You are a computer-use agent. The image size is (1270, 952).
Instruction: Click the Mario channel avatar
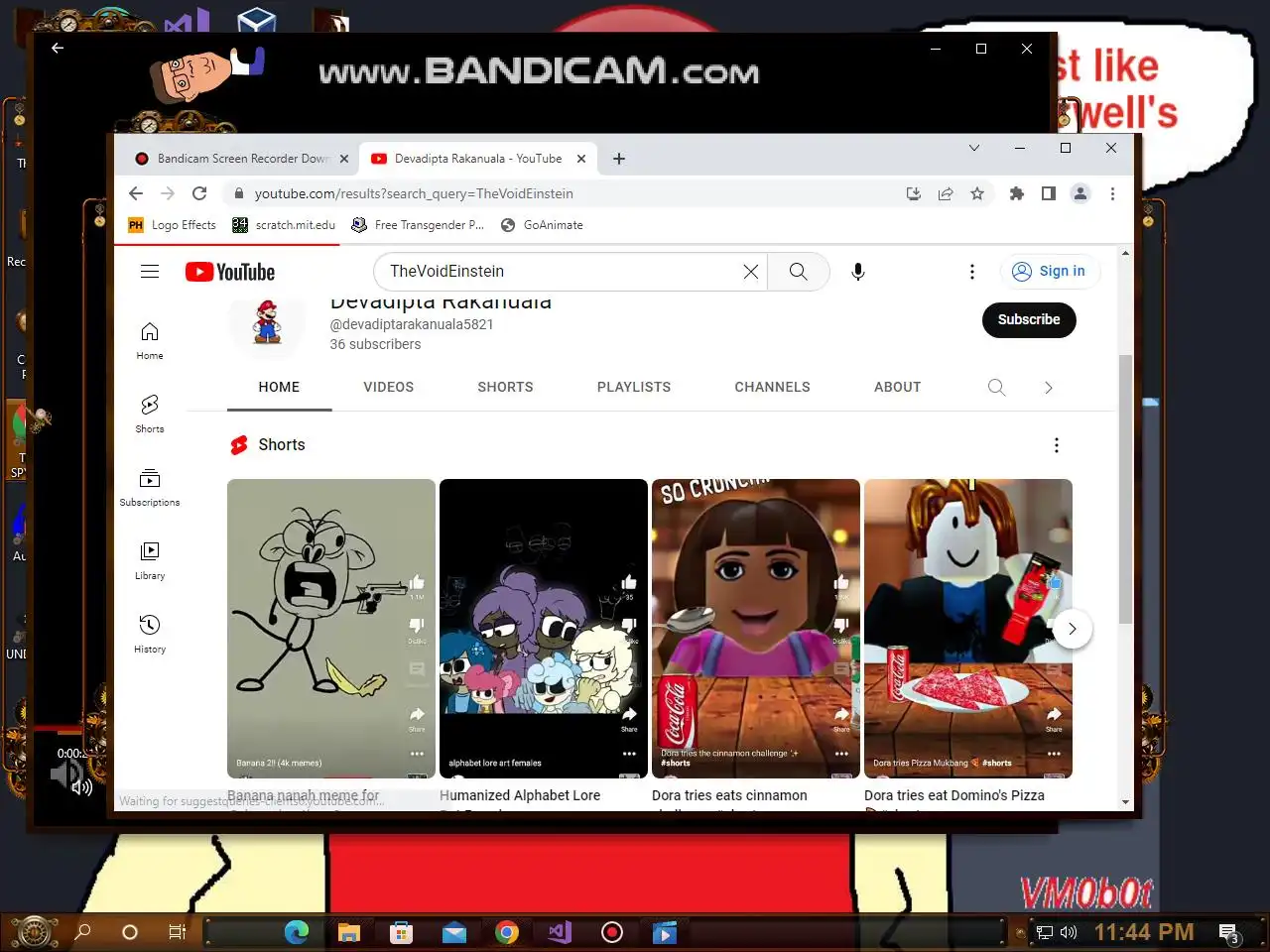267,322
